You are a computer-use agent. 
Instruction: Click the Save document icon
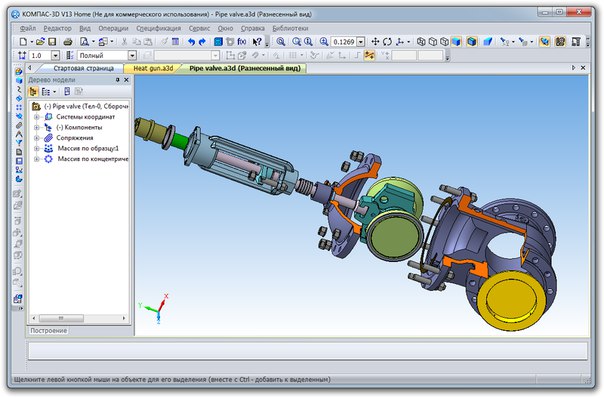(x=52, y=42)
